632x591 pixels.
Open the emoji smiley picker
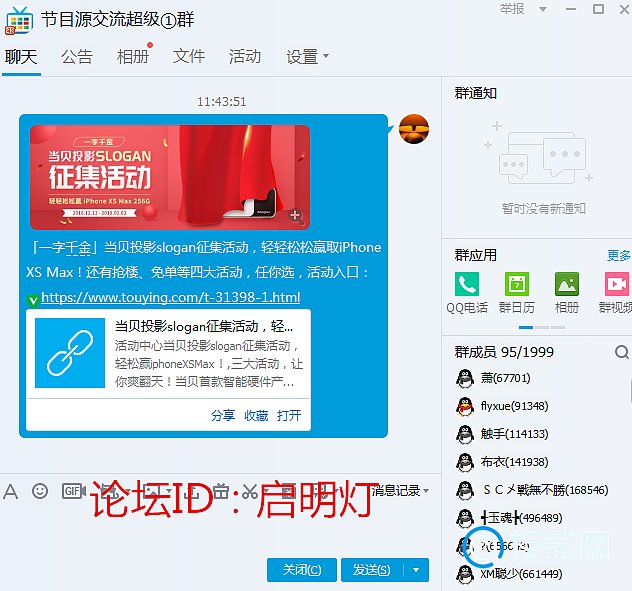[x=40, y=491]
